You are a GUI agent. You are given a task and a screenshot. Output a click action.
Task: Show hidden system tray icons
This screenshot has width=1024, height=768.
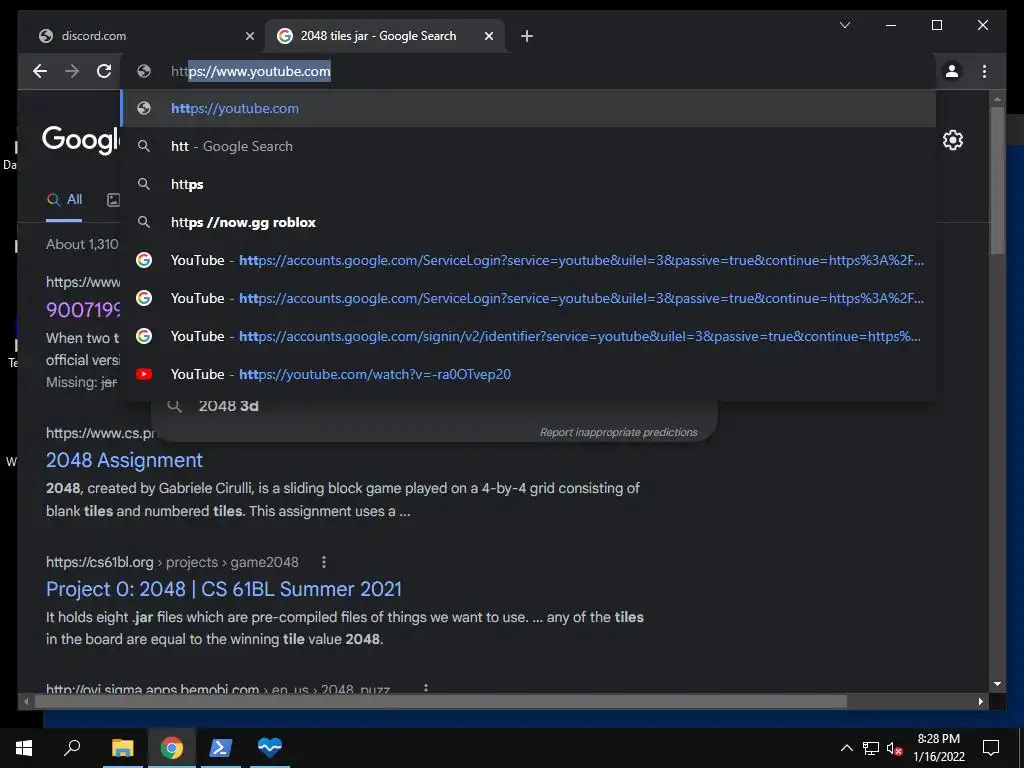846,748
